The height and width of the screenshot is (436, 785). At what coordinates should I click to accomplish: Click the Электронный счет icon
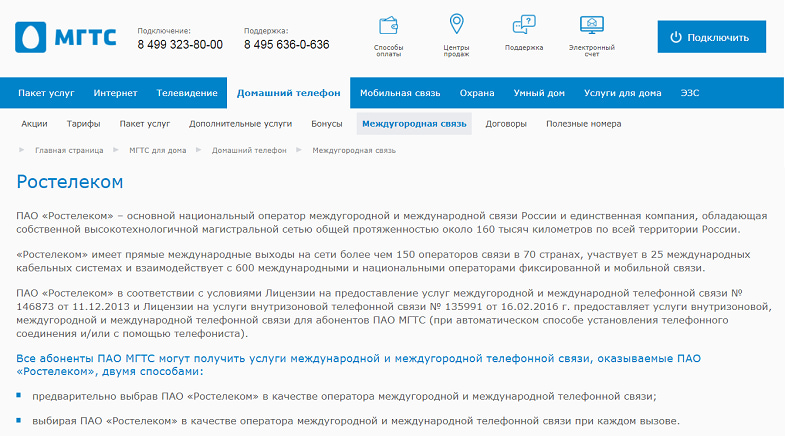(592, 24)
